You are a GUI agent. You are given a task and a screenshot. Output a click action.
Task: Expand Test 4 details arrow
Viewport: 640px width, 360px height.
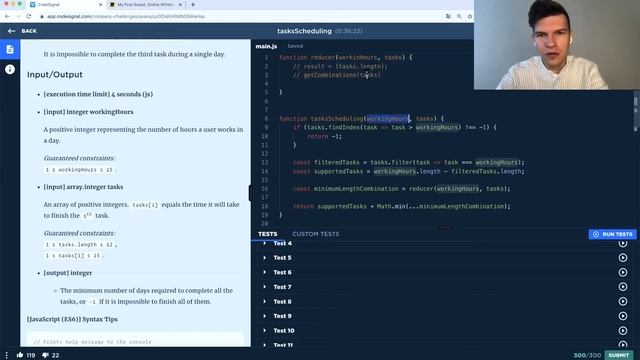[264, 243]
